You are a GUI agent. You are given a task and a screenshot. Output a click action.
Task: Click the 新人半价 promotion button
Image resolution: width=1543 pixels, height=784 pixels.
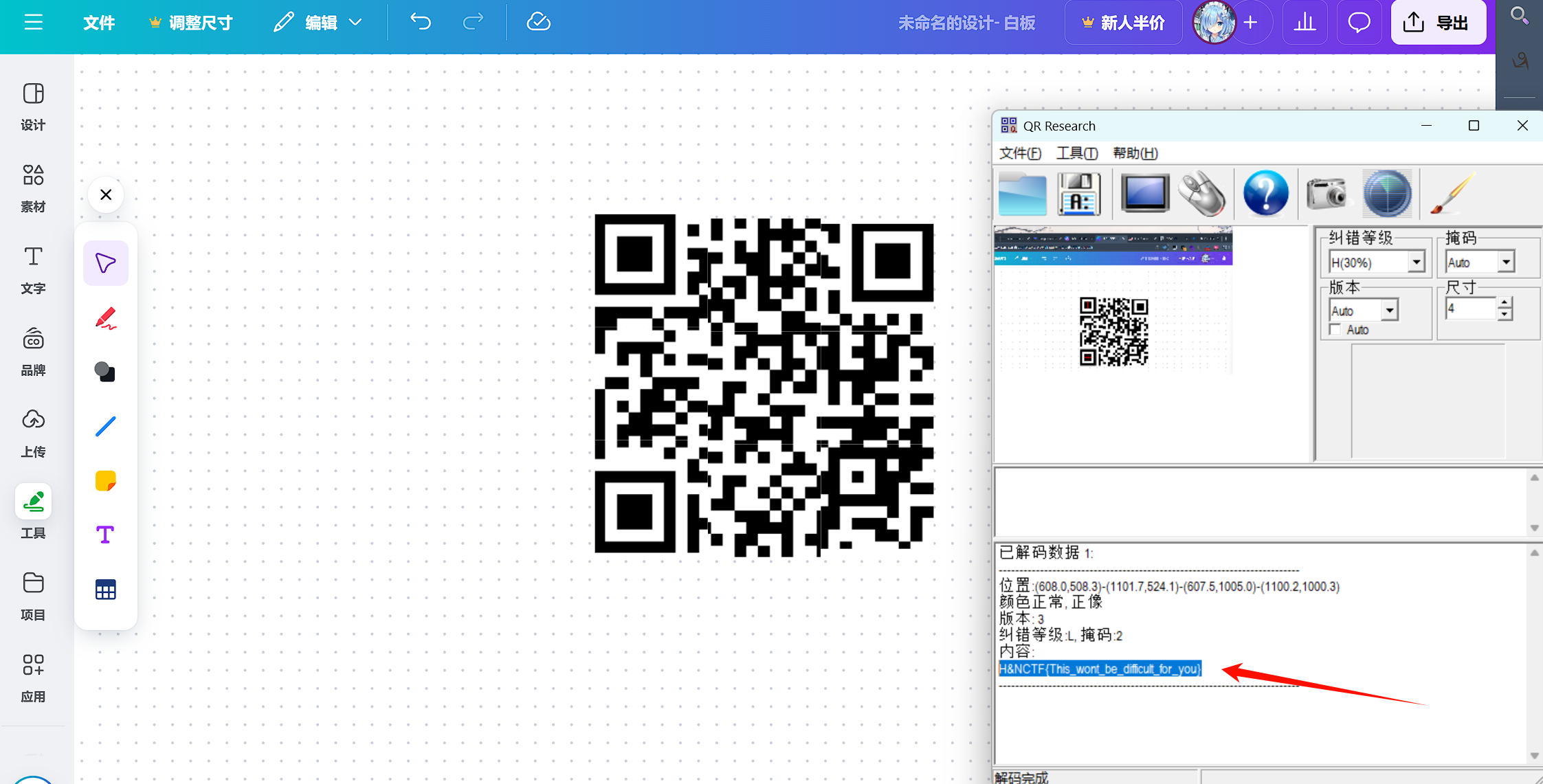coord(1123,23)
